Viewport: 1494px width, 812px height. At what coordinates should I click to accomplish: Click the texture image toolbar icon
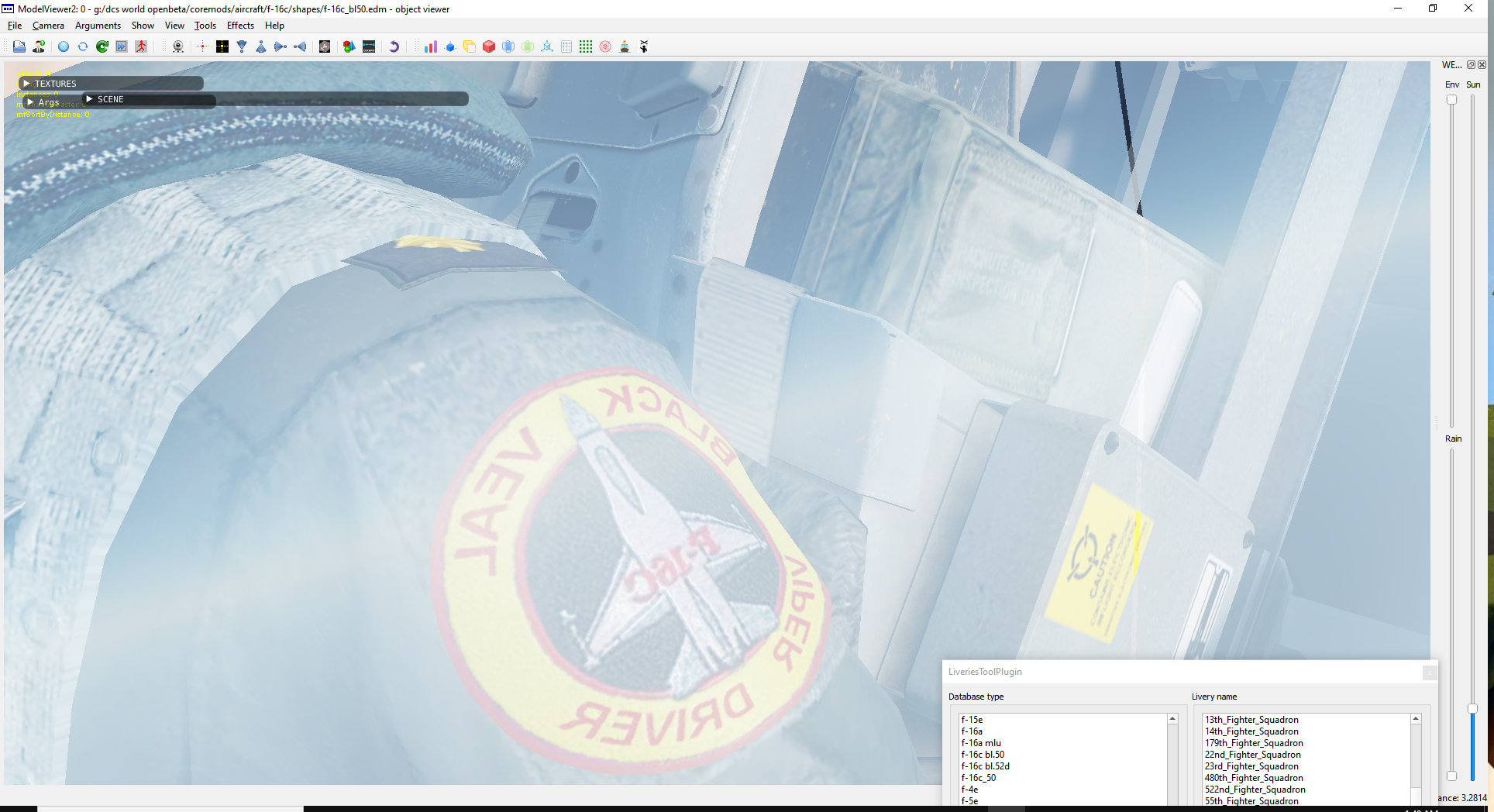point(325,46)
